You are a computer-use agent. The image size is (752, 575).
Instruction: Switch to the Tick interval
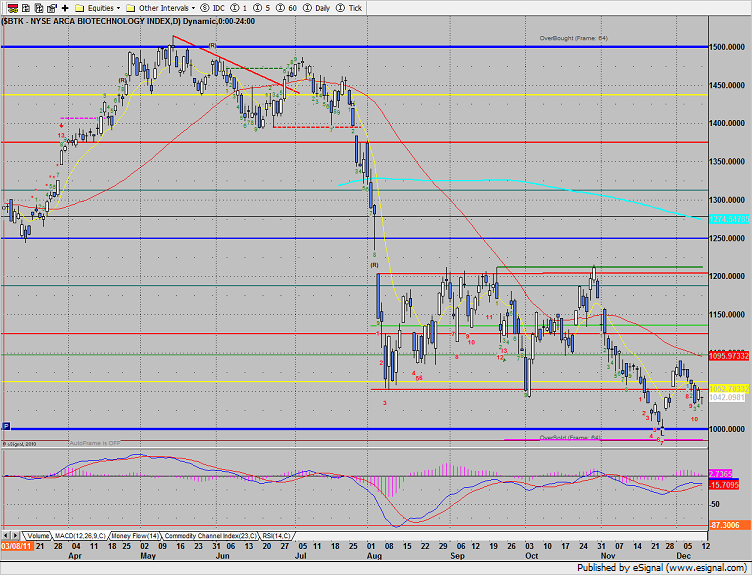click(x=349, y=8)
